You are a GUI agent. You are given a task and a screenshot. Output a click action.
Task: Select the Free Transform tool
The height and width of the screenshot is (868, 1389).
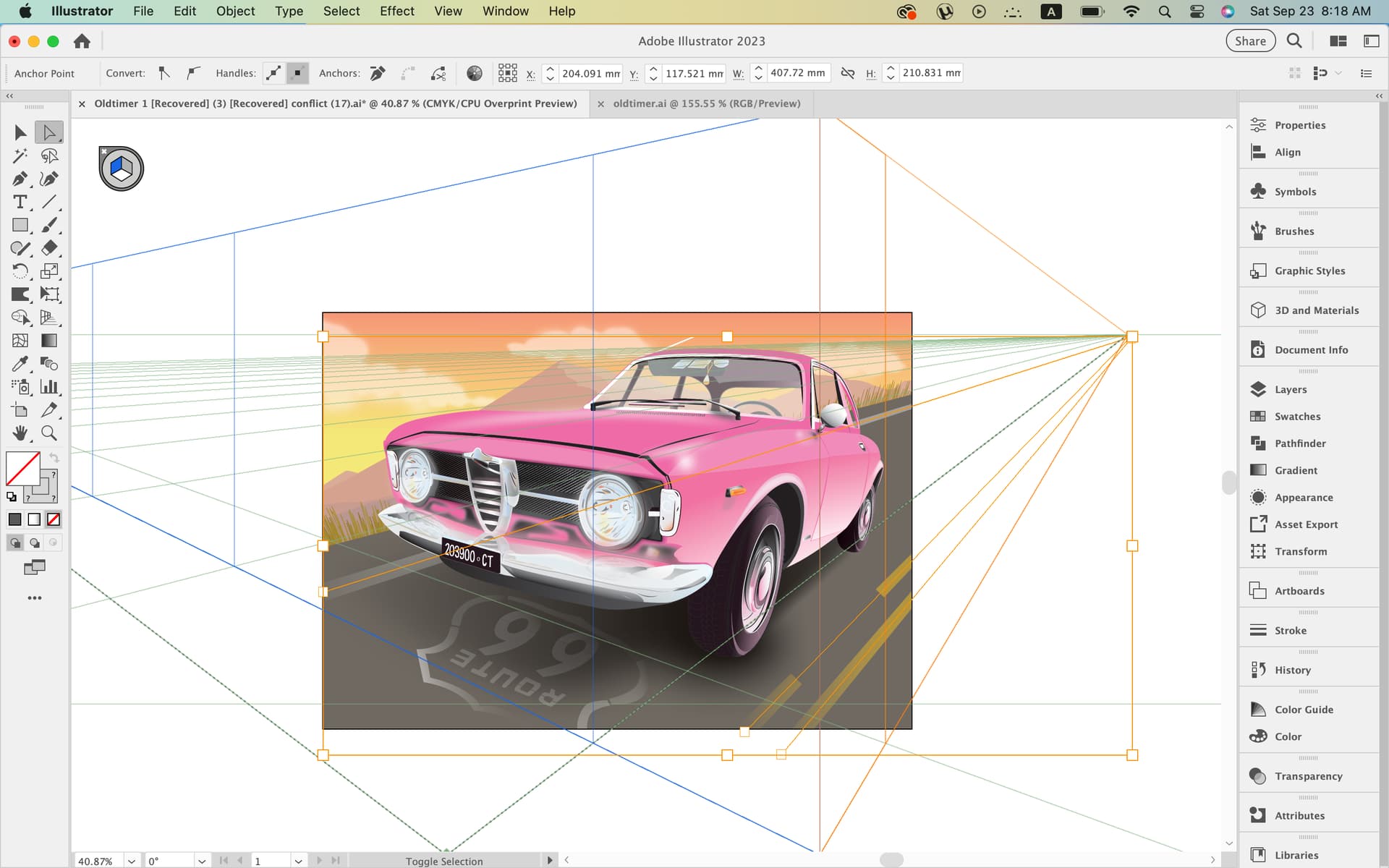click(x=49, y=294)
